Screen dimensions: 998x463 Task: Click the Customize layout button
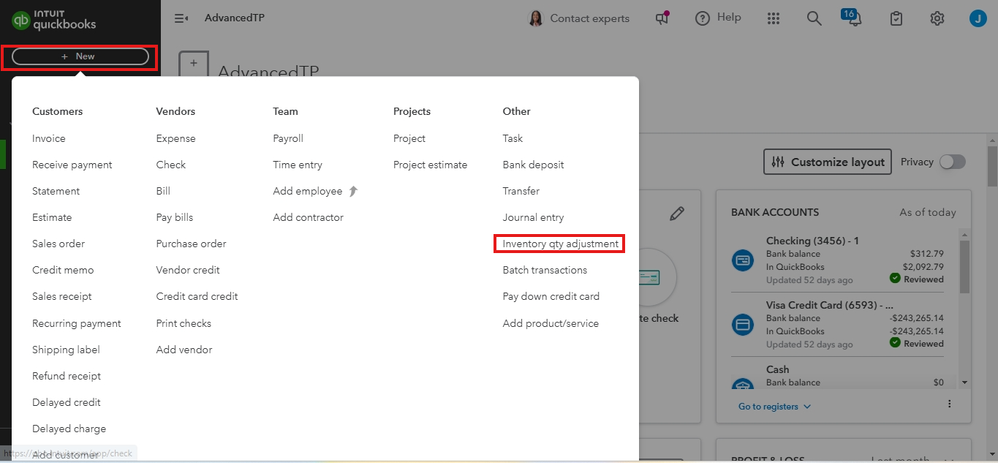click(828, 162)
